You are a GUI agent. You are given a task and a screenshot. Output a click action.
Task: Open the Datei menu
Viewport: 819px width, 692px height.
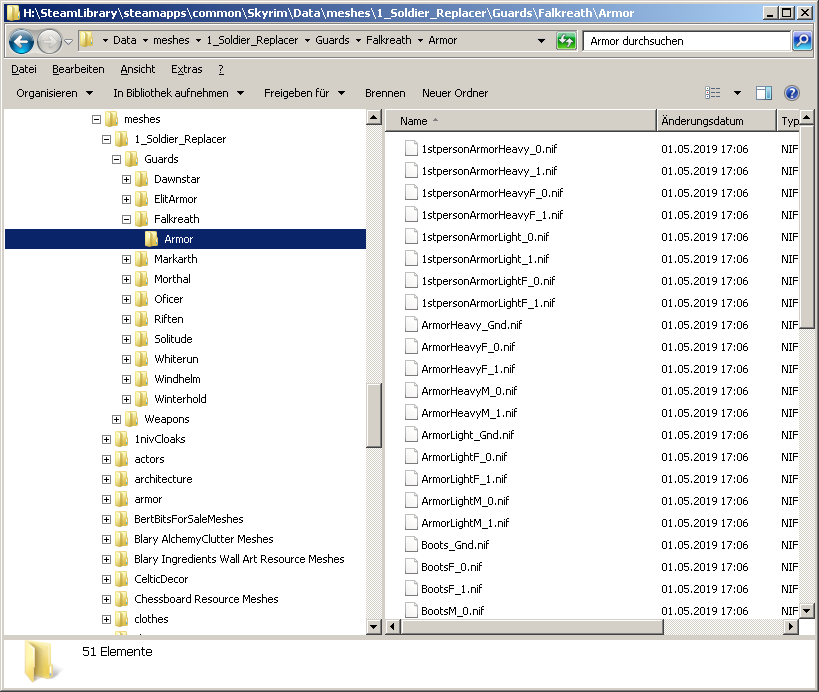[24, 69]
